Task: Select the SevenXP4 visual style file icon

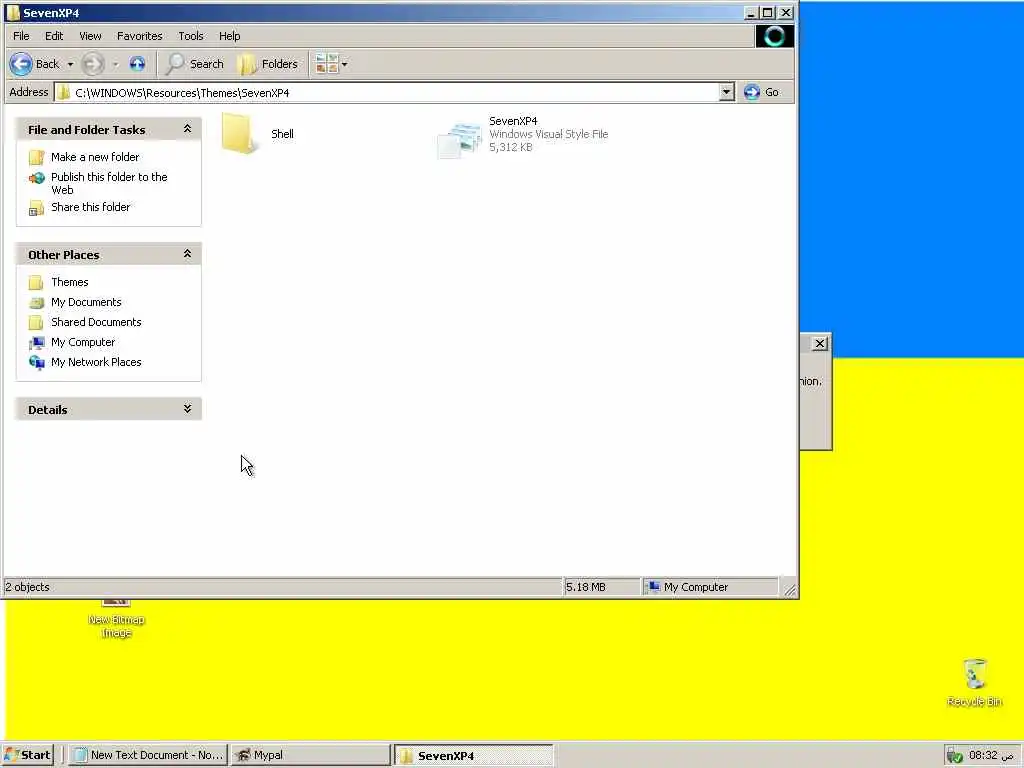Action: pyautogui.click(x=460, y=138)
